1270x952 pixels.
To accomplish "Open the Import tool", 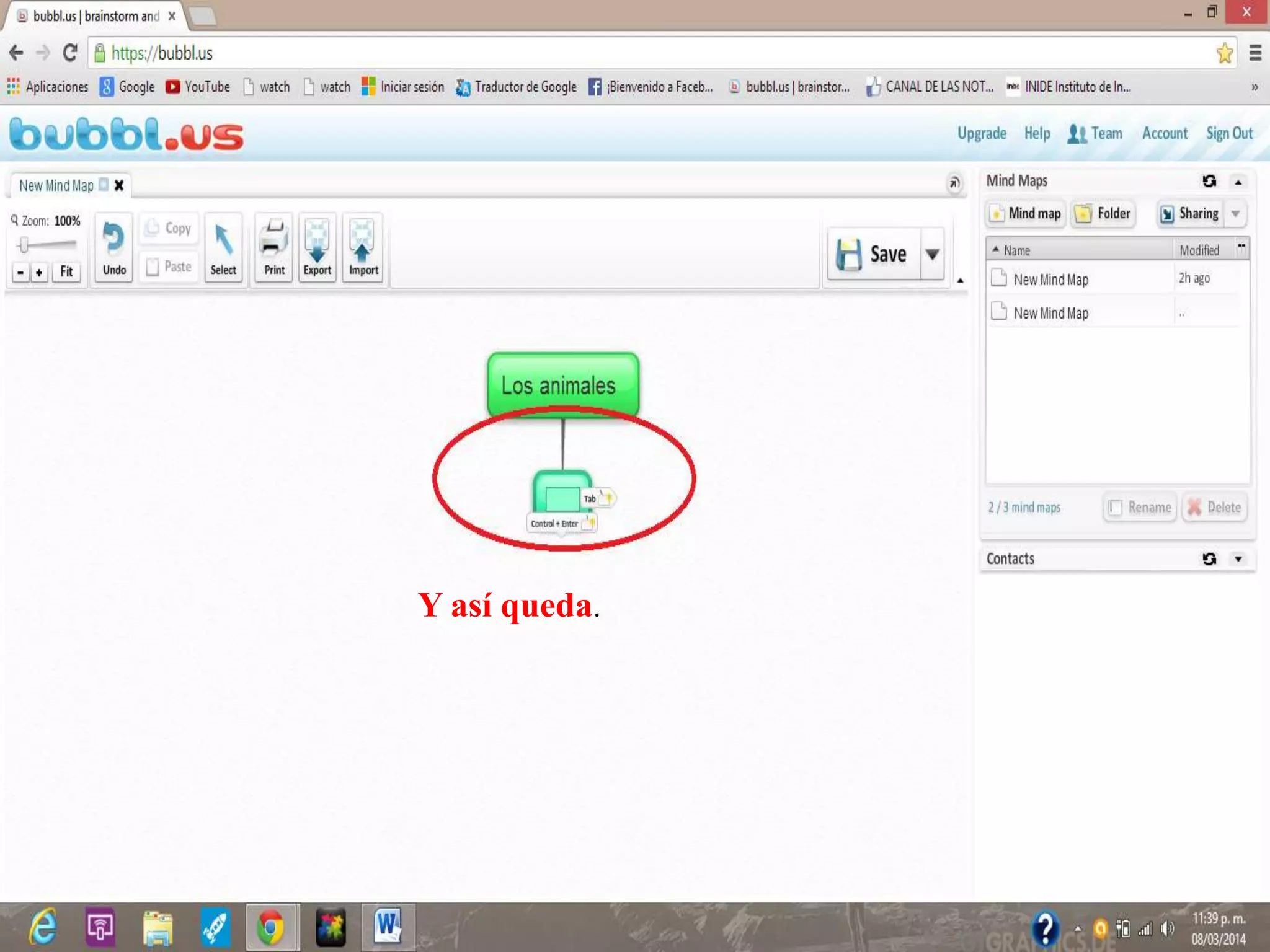I will [363, 242].
